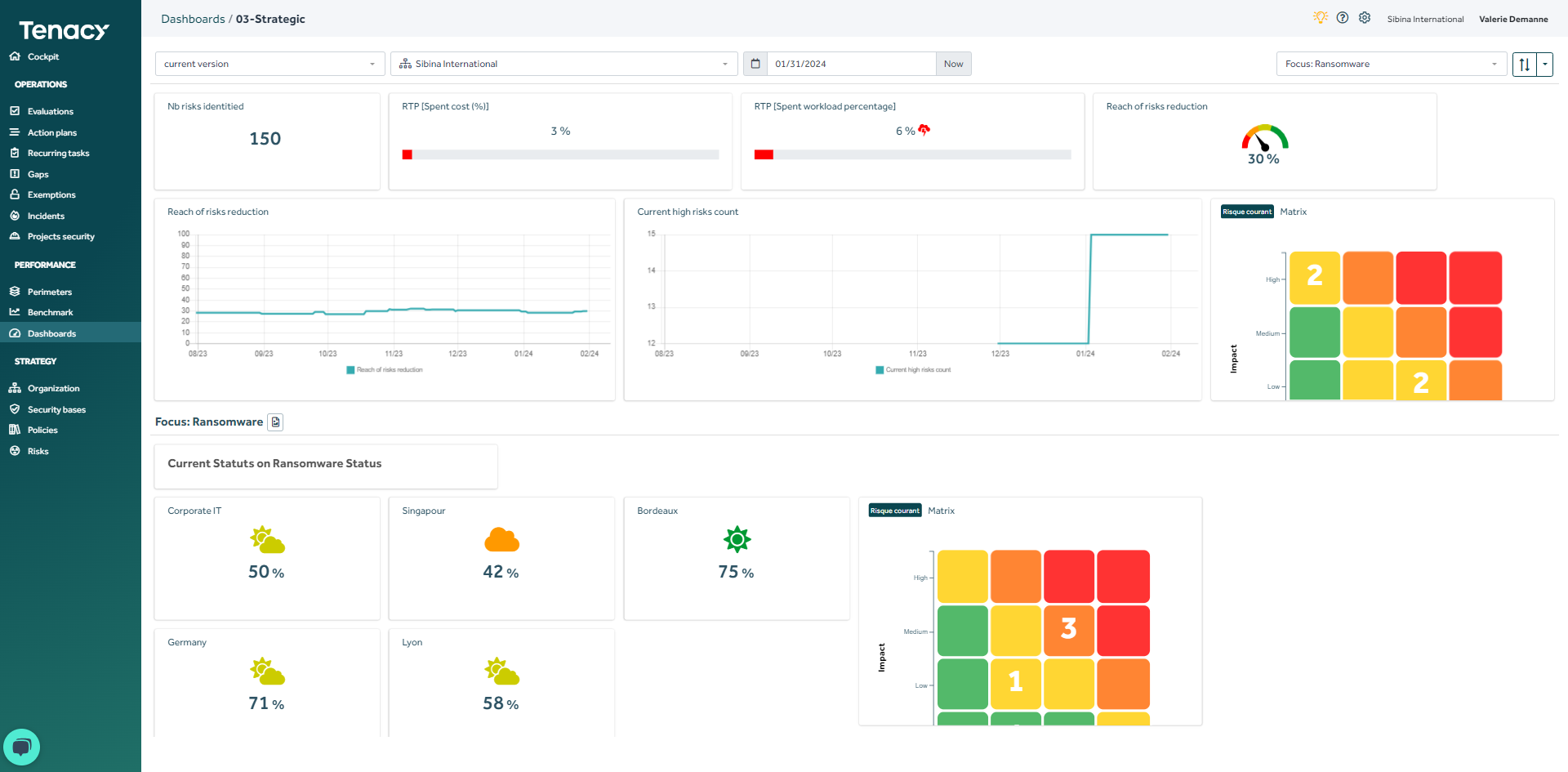The width and height of the screenshot is (1568, 772).
Task: Click the Evaluations checkbox icon
Action: tap(15, 111)
